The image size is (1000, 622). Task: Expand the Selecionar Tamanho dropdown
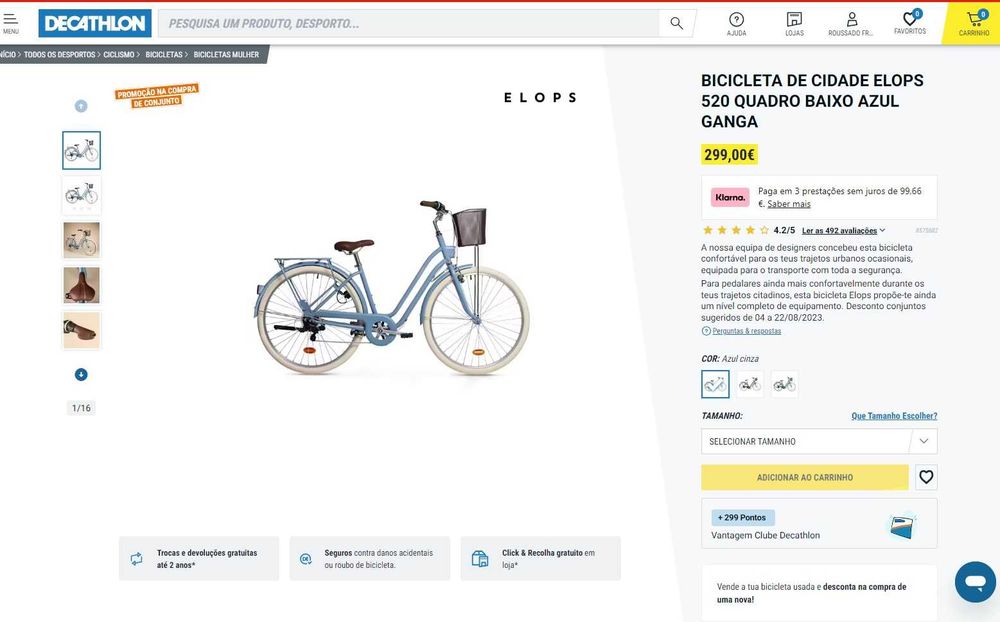tap(819, 441)
